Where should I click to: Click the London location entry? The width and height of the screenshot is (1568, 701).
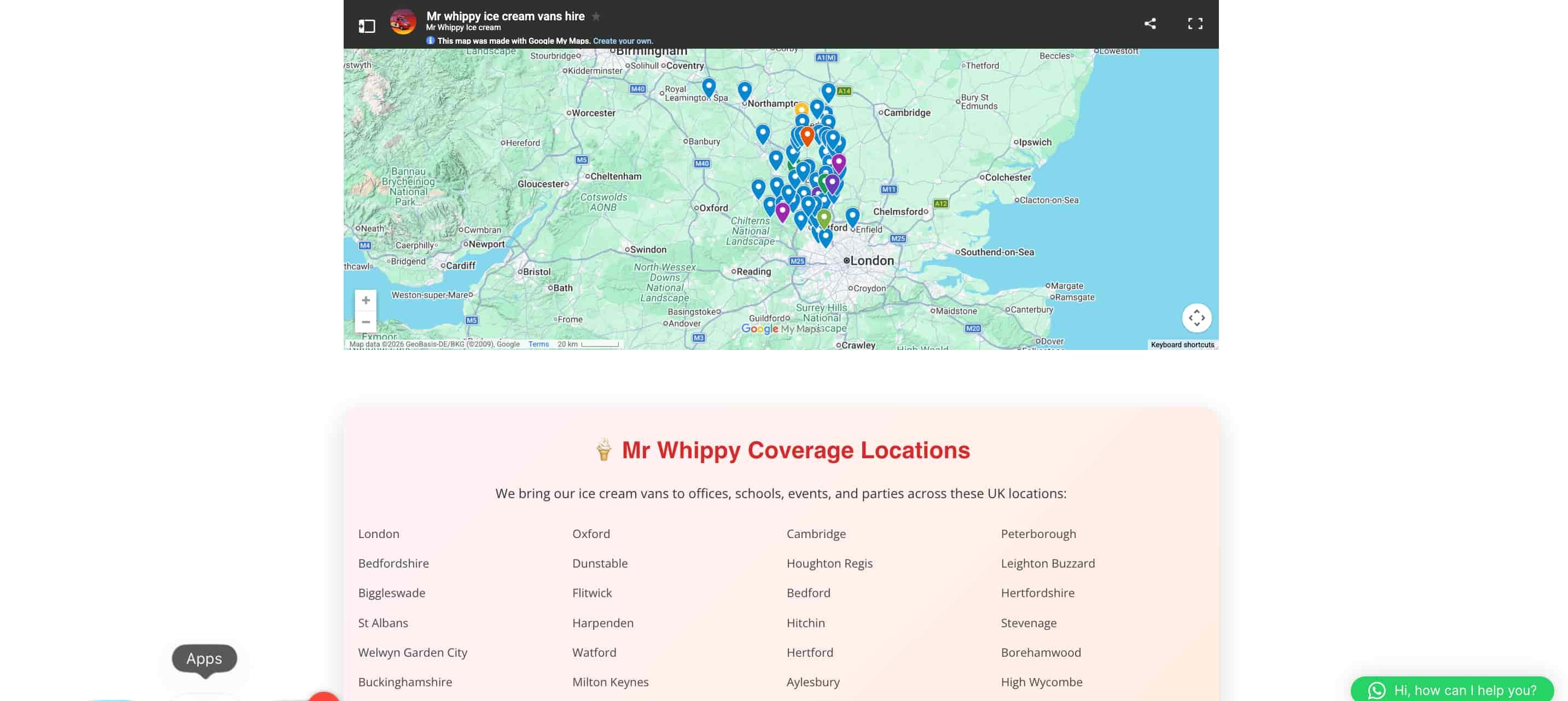[379, 534]
